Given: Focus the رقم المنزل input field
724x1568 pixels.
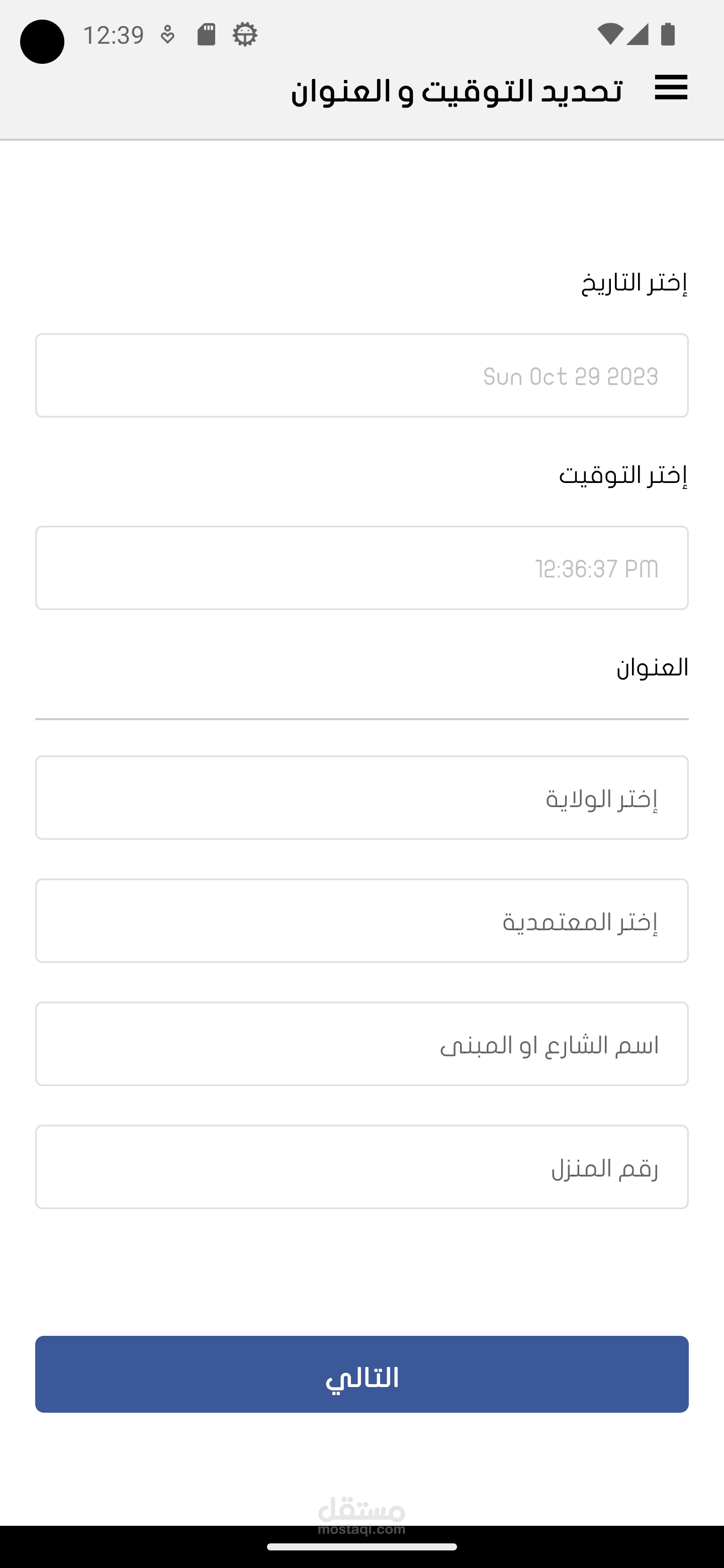Looking at the screenshot, I should [361, 1167].
